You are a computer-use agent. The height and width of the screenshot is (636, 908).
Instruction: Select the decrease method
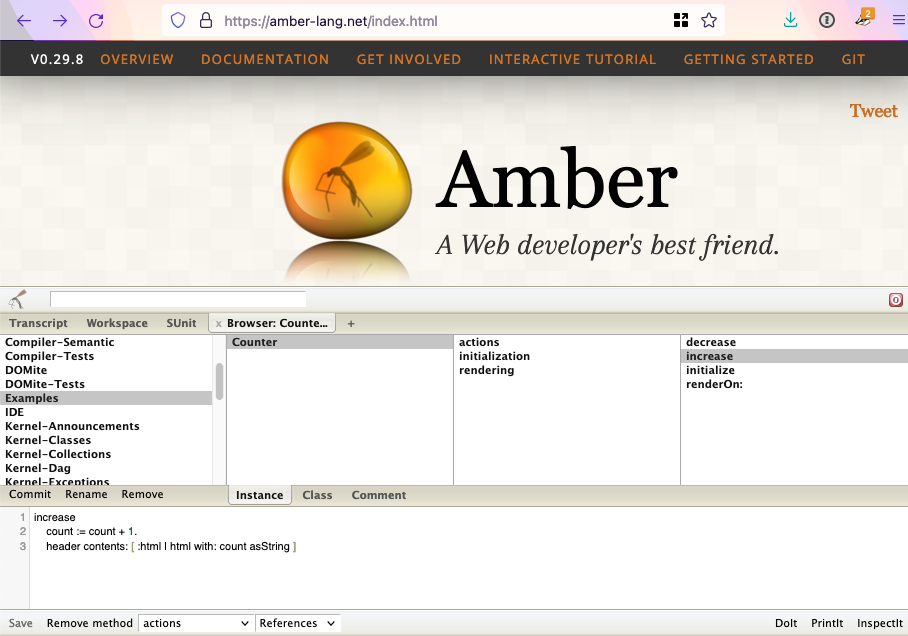pyautogui.click(x=794, y=342)
